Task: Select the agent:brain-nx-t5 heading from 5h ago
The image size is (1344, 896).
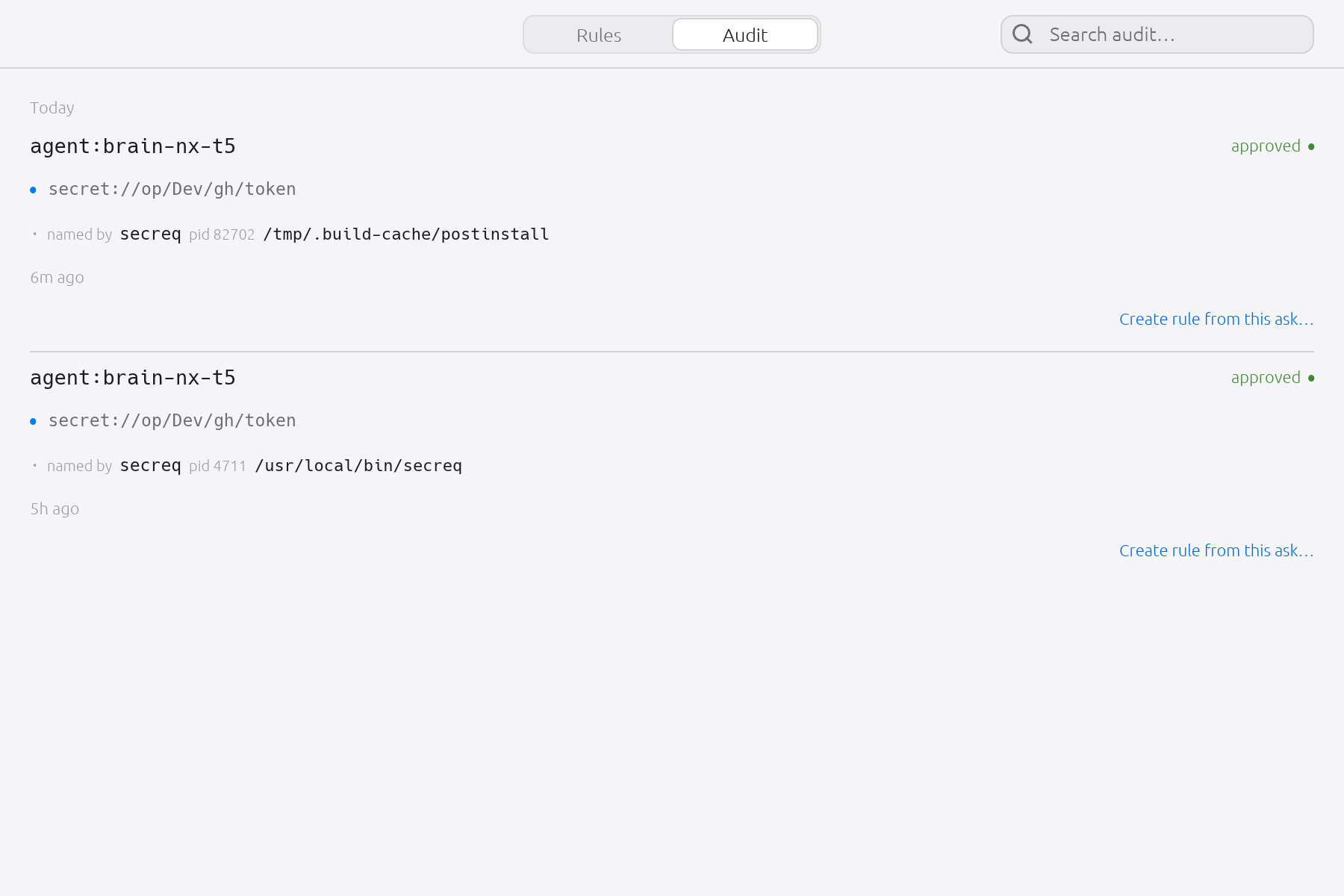Action: coord(133,378)
